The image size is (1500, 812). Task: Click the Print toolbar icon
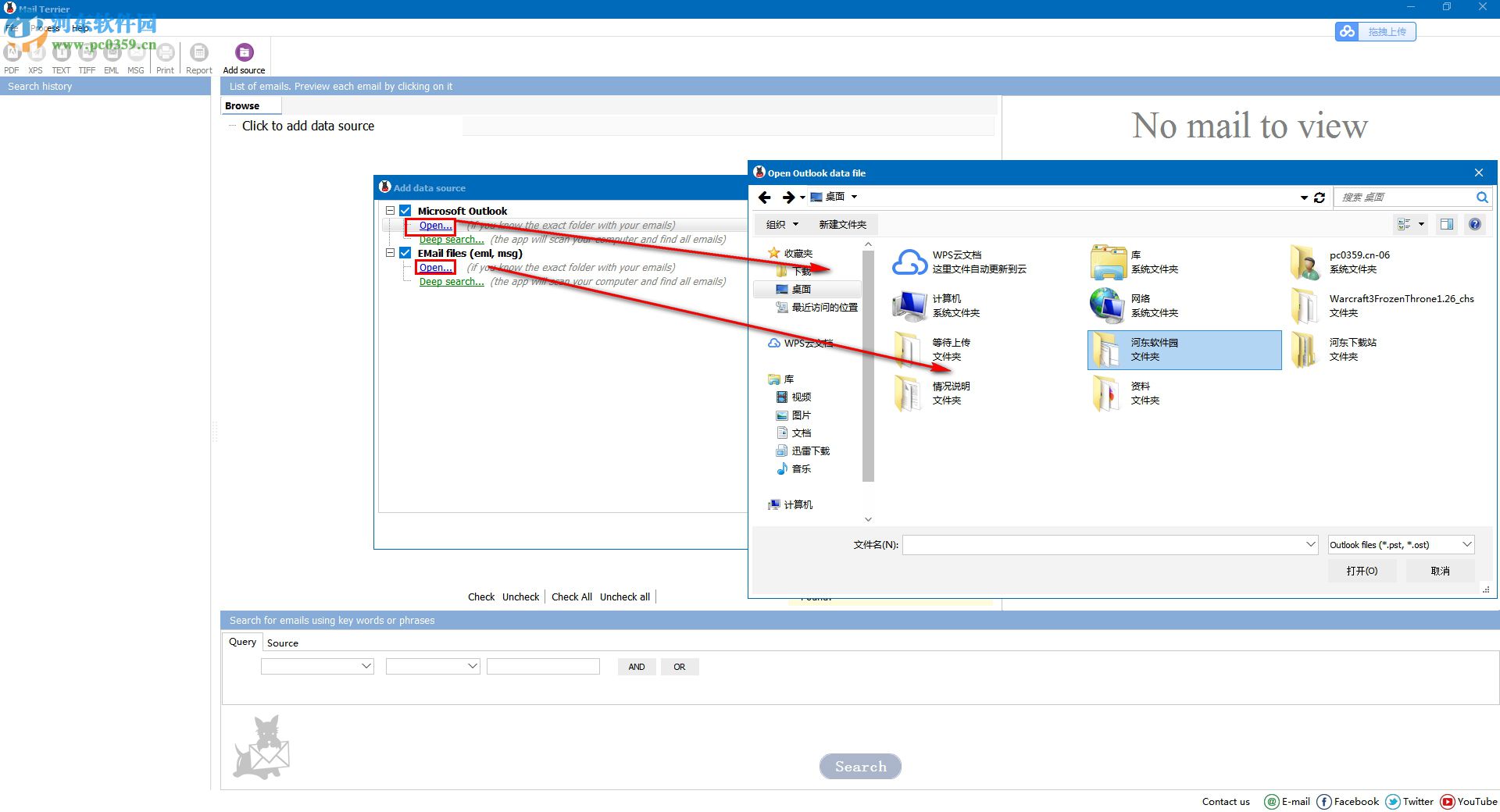[x=165, y=52]
